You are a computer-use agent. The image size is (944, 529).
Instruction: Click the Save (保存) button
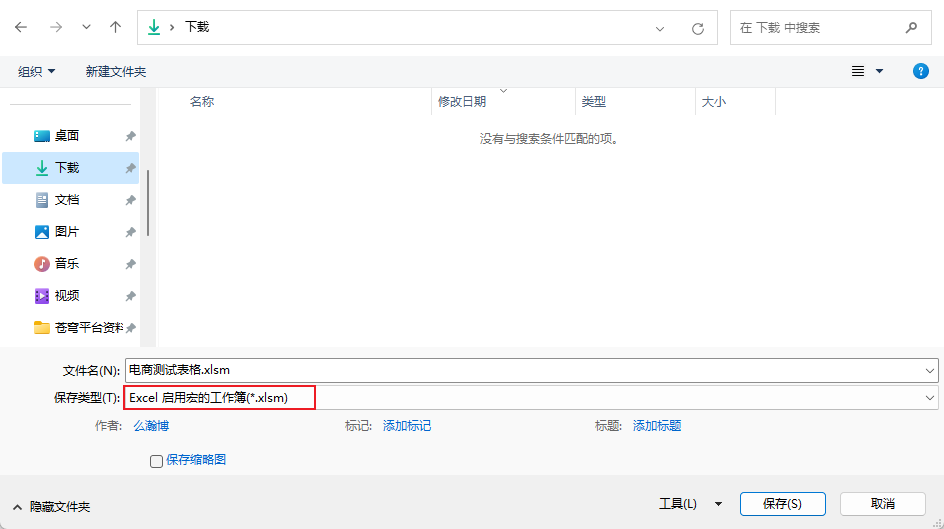coord(782,504)
